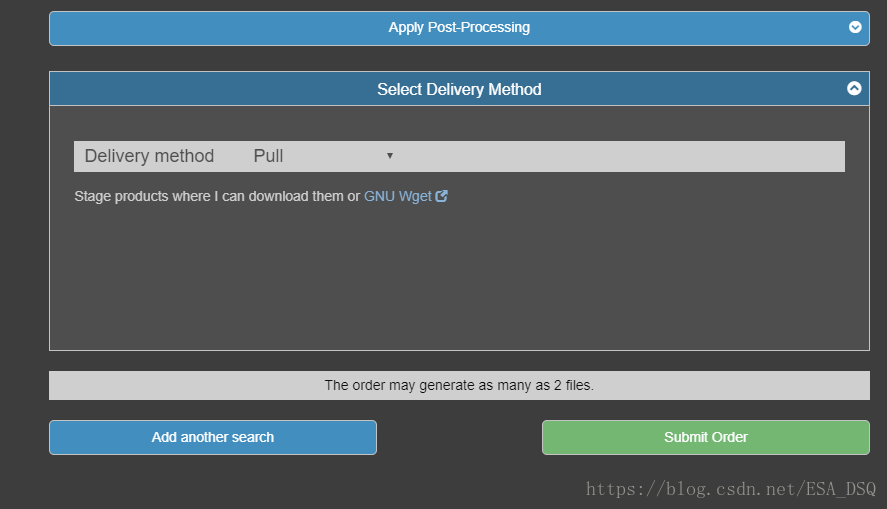This screenshot has height=509, width=887.
Task: Click the Stage products description sentence
Action: click(x=217, y=196)
